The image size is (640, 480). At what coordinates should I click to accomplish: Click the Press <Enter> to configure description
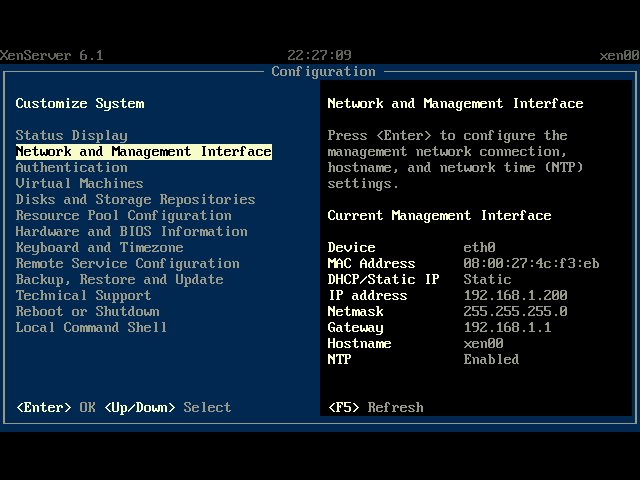click(x=456, y=159)
